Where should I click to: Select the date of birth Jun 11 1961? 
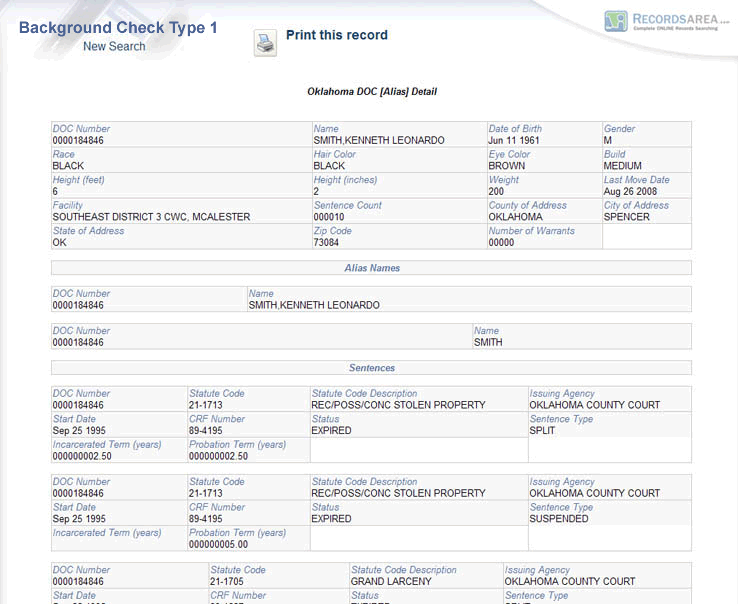pos(515,141)
